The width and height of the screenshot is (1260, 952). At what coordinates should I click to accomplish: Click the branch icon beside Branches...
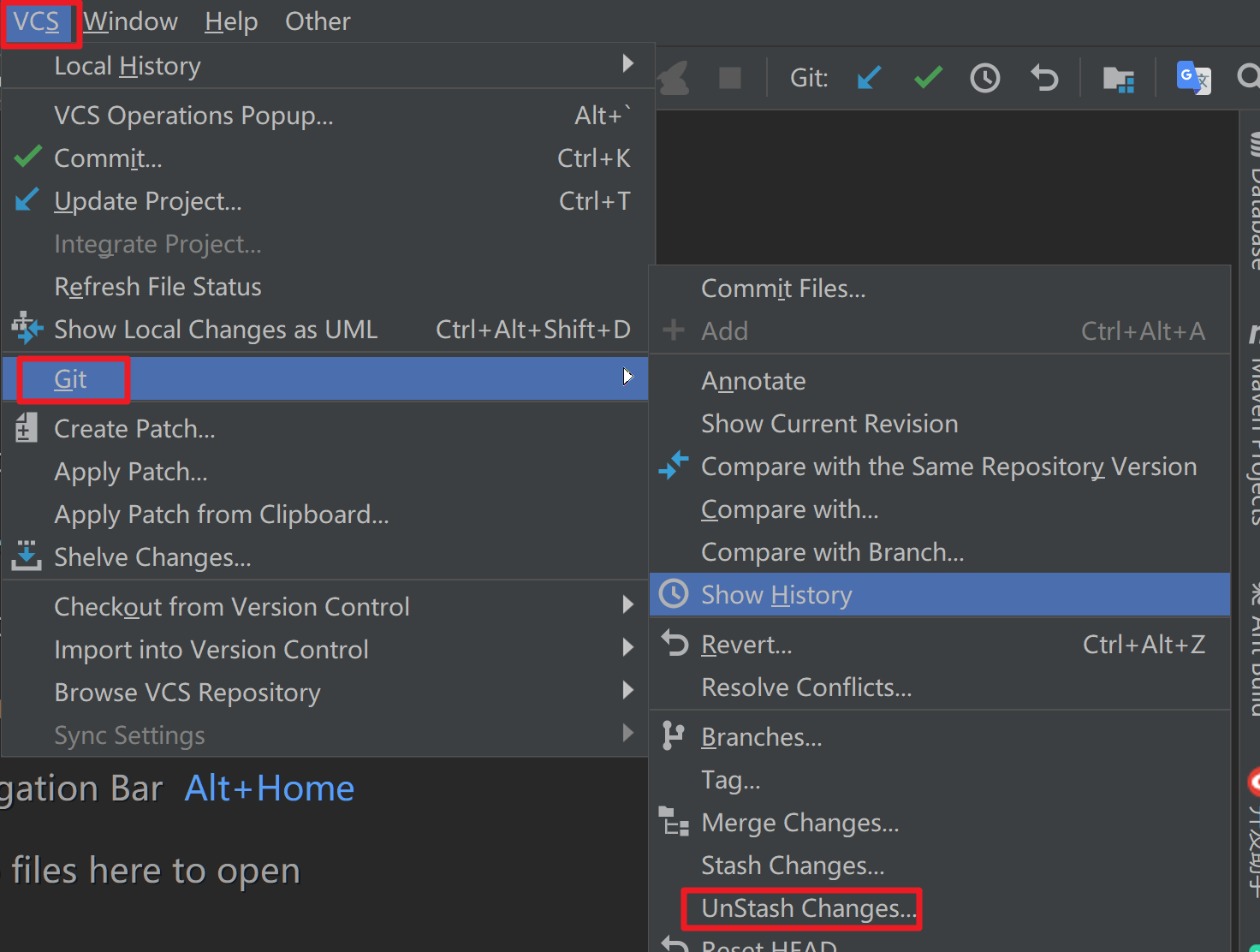[674, 735]
